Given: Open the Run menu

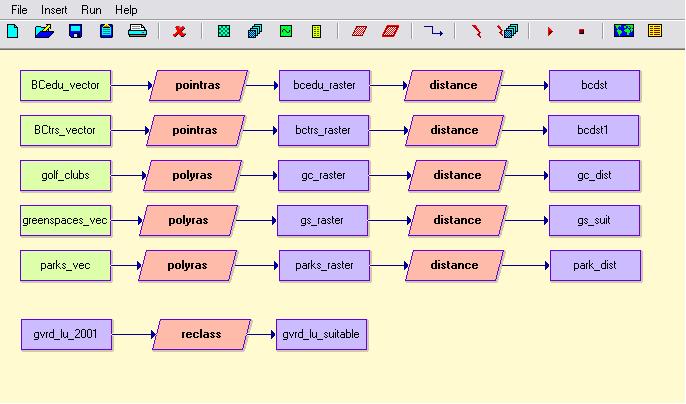Looking at the screenshot, I should (x=91, y=9).
